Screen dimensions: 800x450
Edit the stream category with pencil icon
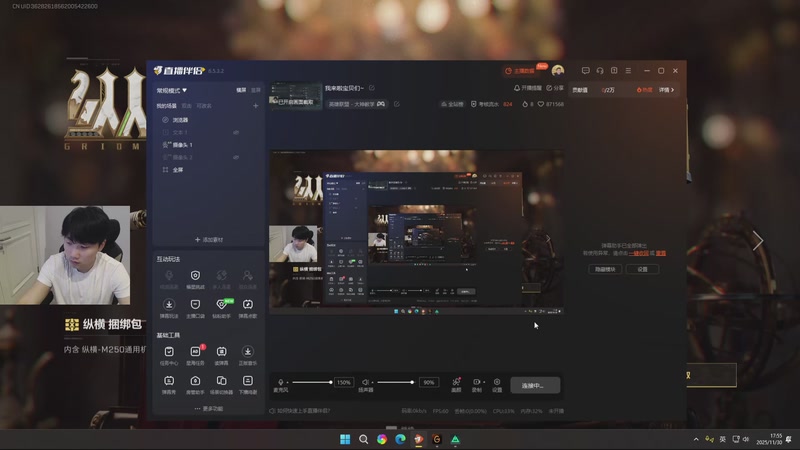point(396,104)
